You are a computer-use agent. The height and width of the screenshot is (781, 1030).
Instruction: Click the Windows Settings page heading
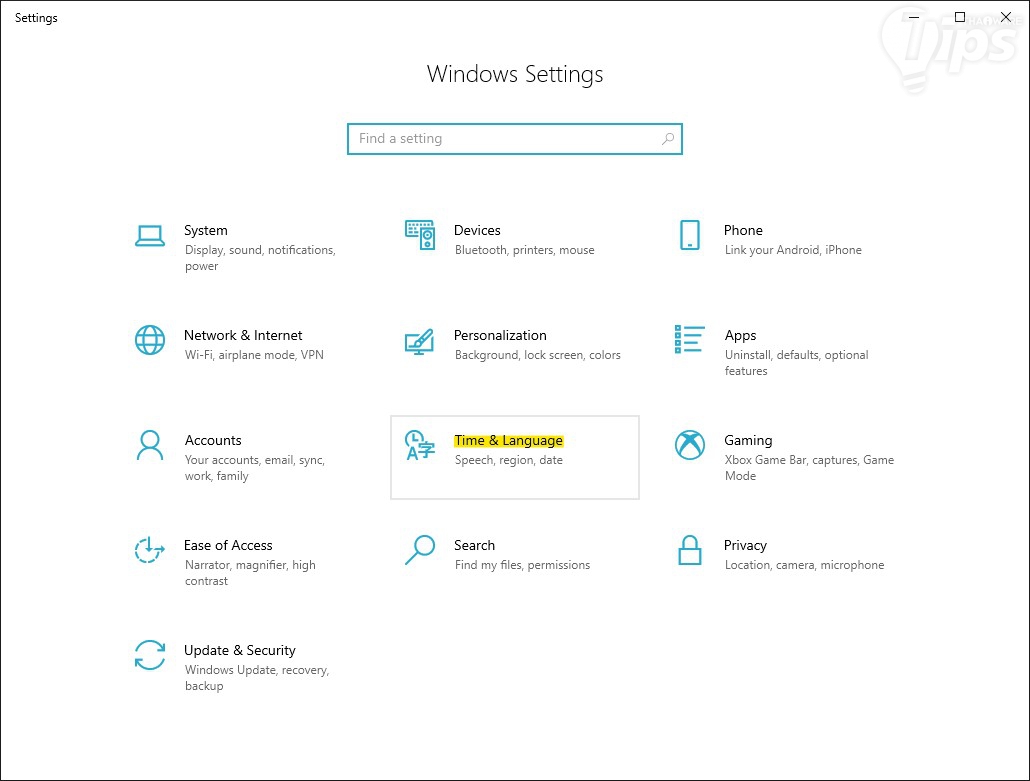515,74
